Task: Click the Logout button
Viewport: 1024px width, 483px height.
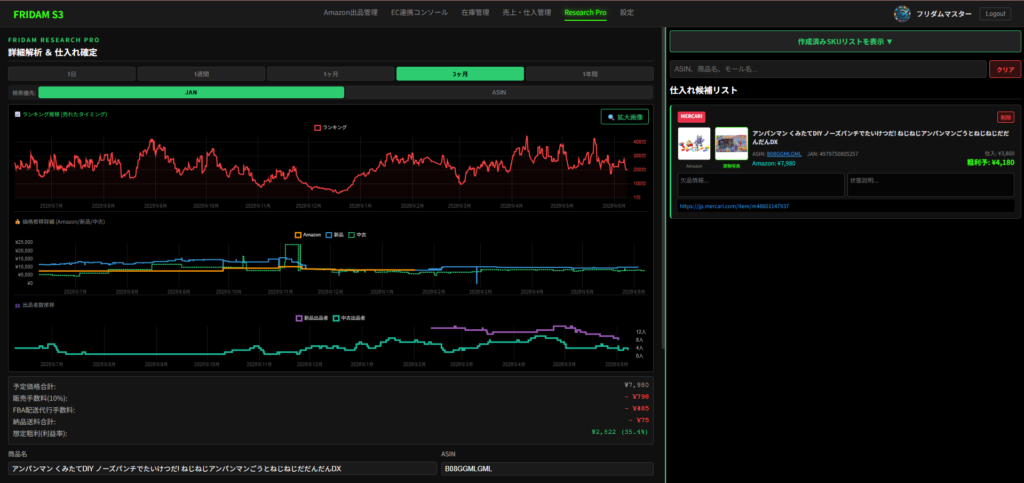Action: 995,14
